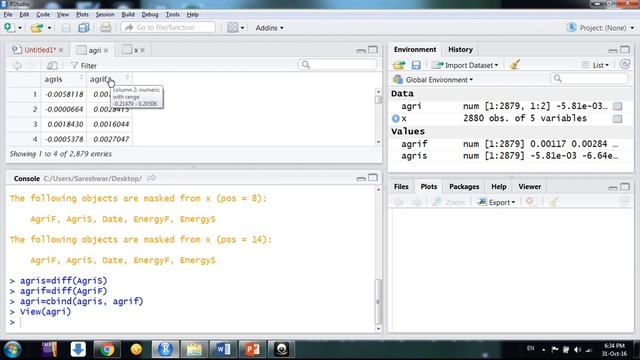640x360 pixels.
Task: Click the save workspace disk icon
Action: point(416,65)
